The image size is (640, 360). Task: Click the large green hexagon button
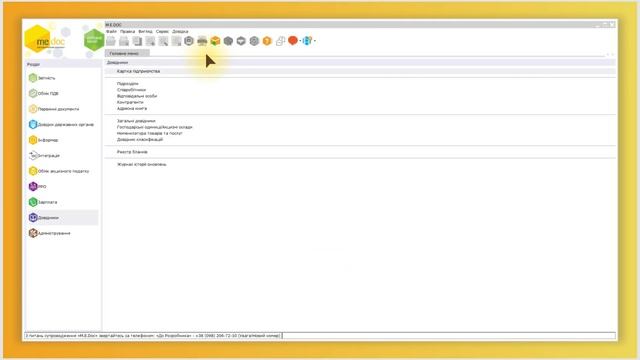coord(94,40)
